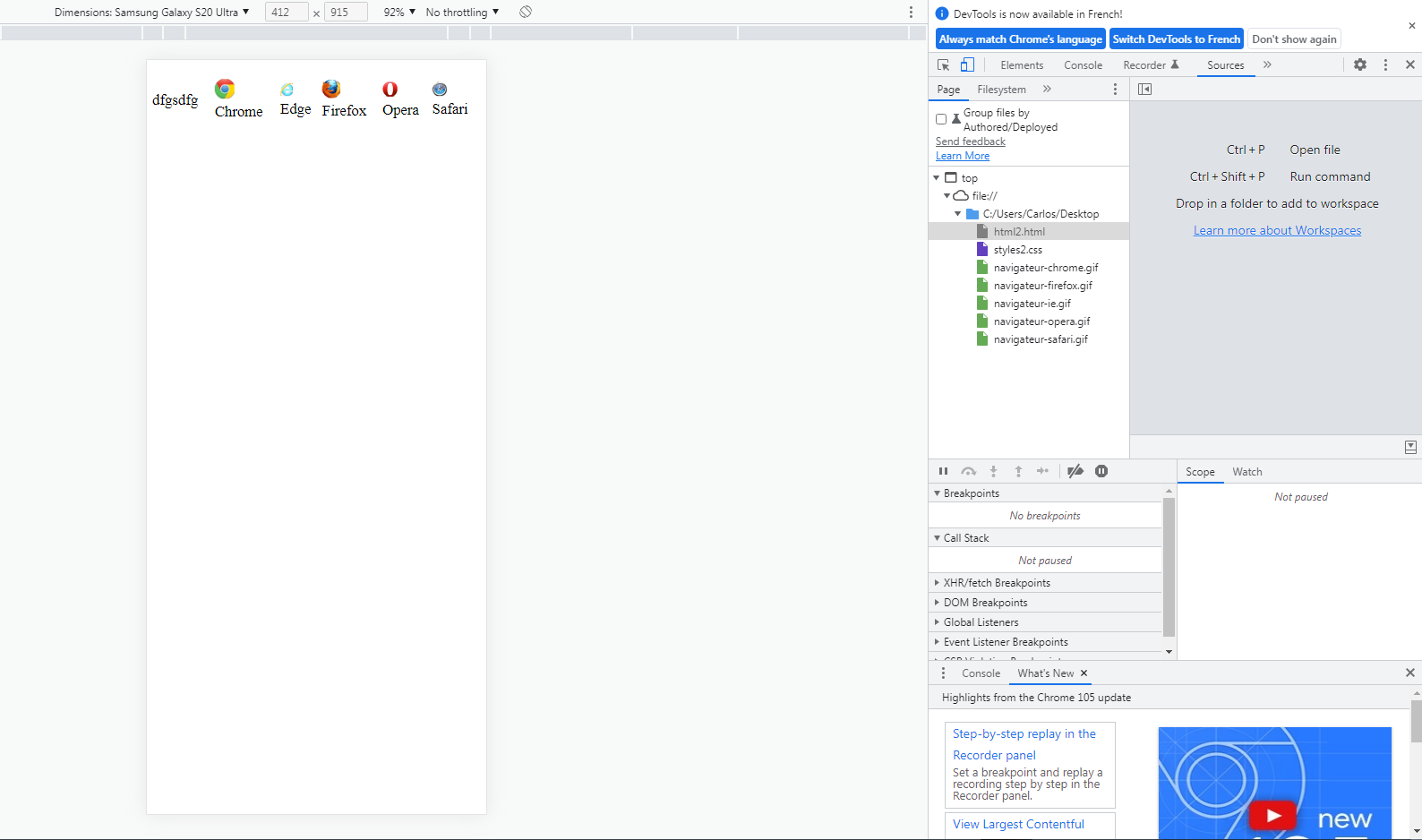Click the step icon in debugger
The image size is (1422, 840).
tap(1042, 471)
